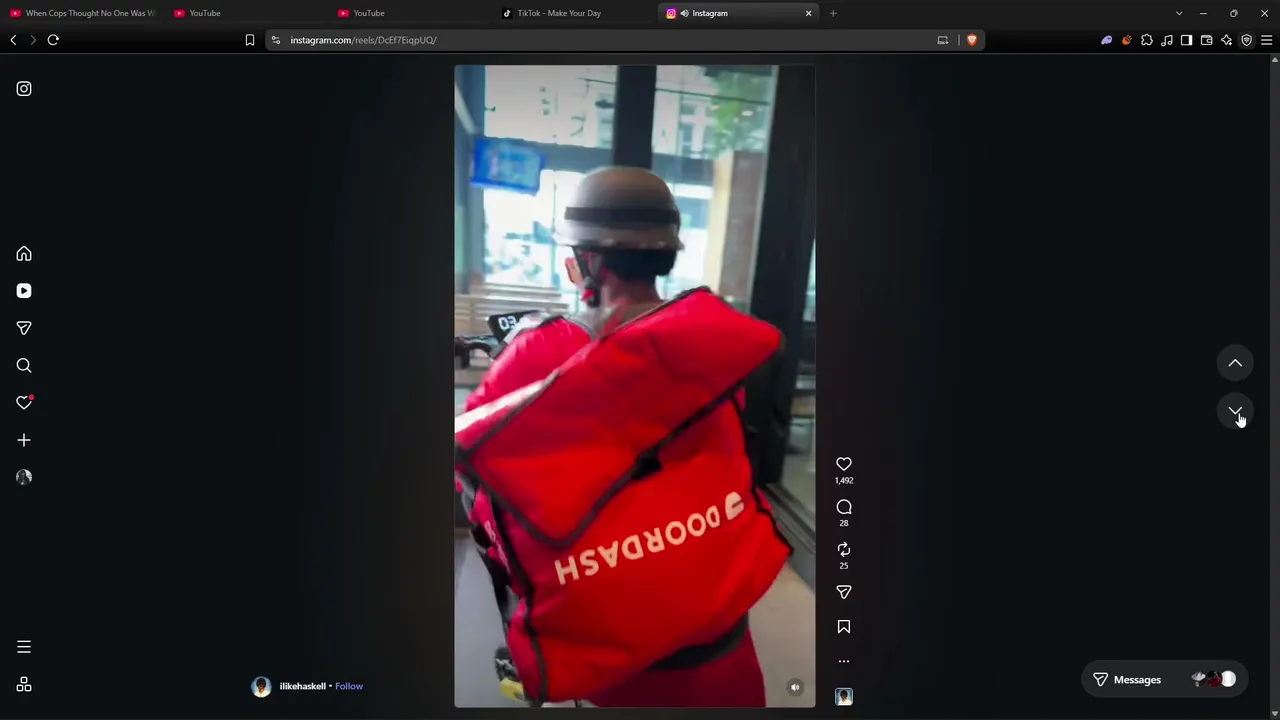Viewport: 1280px width, 720px height.
Task: Reload the Instagram page
Action: pos(53,40)
